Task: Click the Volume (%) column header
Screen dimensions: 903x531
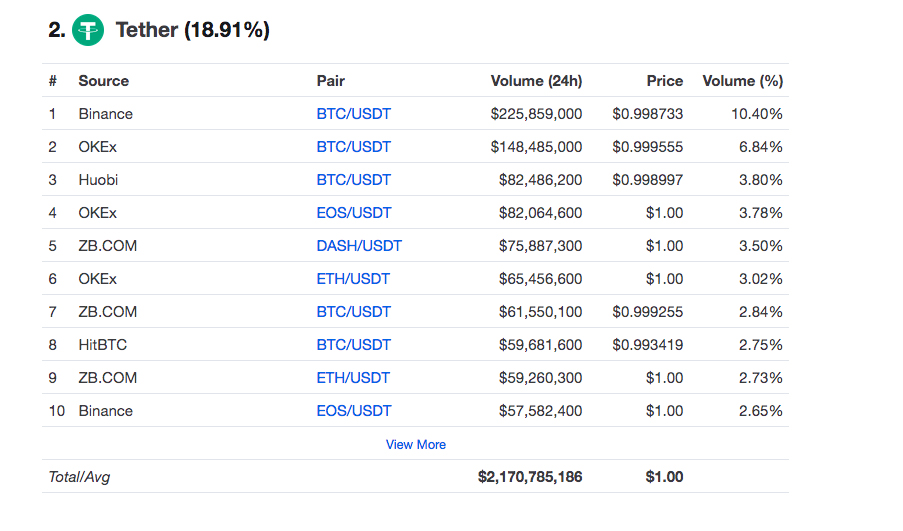Action: 742,81
